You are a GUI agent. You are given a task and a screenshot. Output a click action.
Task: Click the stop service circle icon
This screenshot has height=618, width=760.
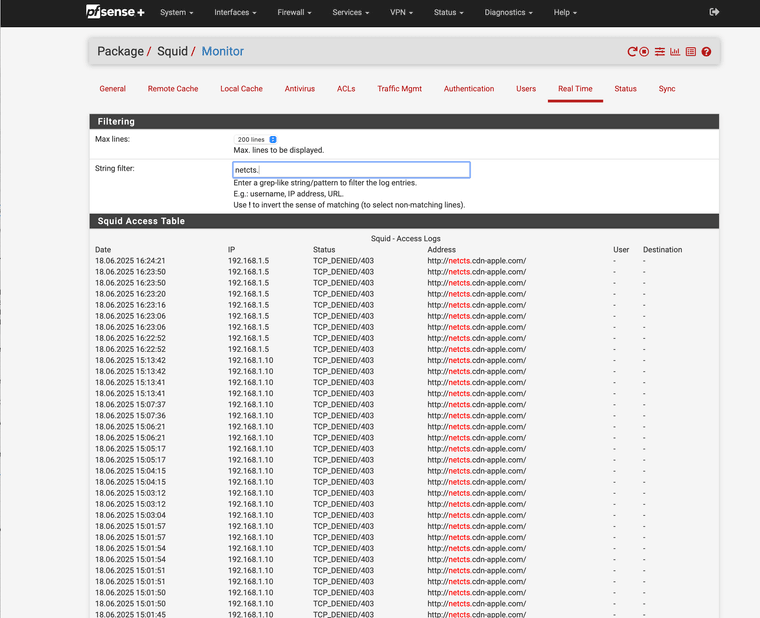(644, 51)
